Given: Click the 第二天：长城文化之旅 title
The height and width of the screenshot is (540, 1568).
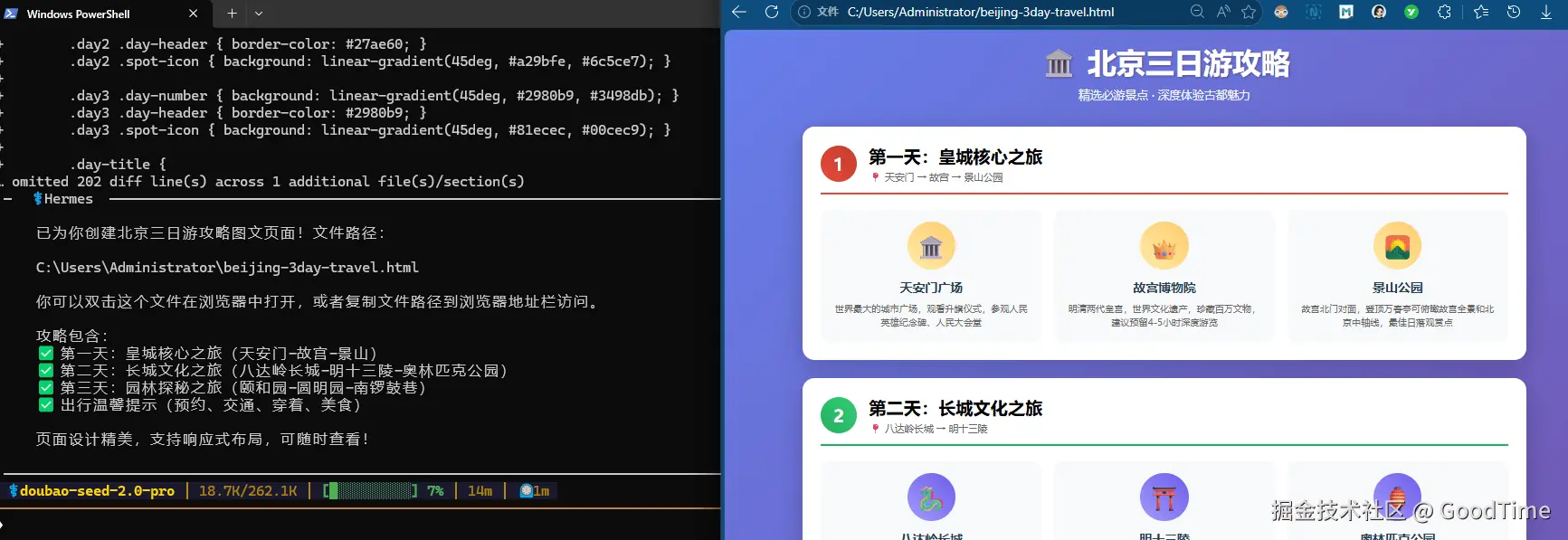Looking at the screenshot, I should 955,408.
